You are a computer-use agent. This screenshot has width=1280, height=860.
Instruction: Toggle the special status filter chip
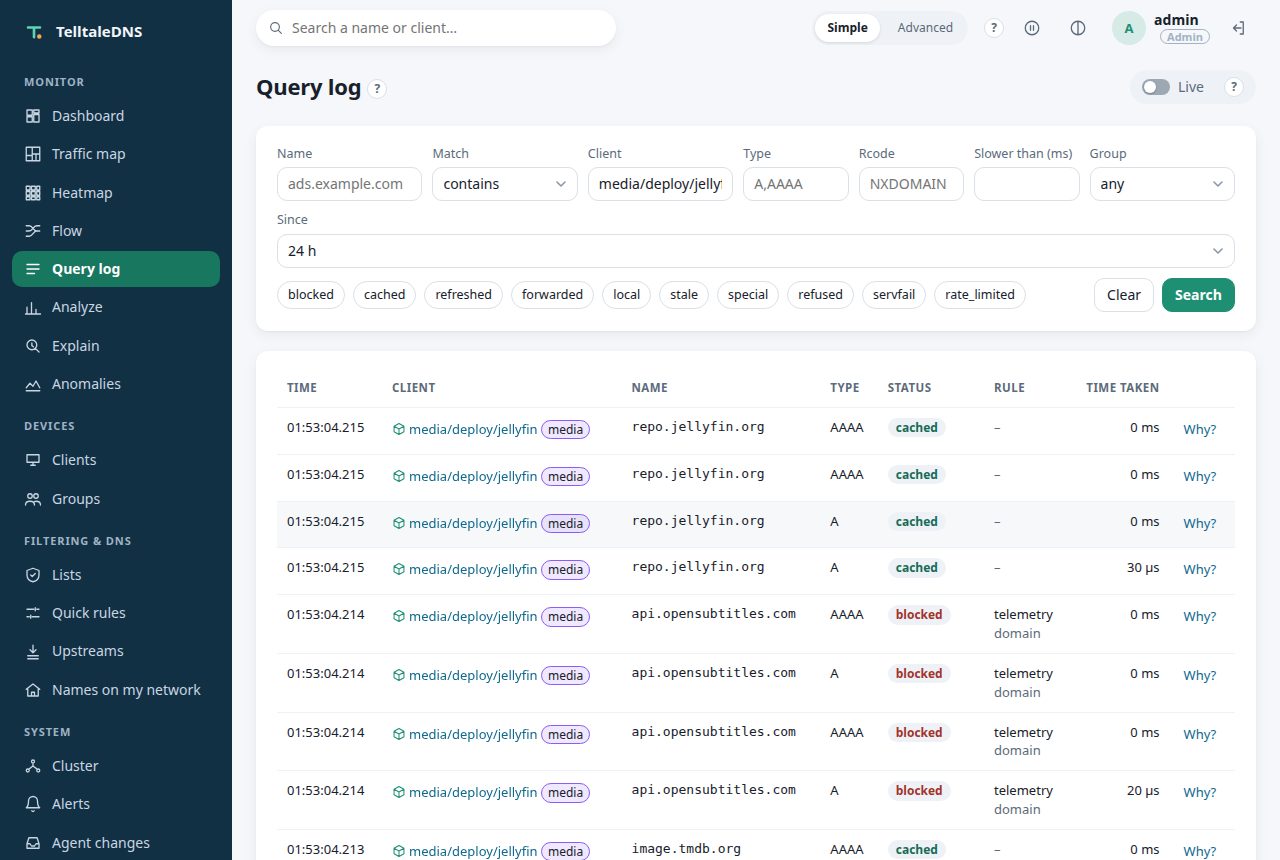[748, 295]
